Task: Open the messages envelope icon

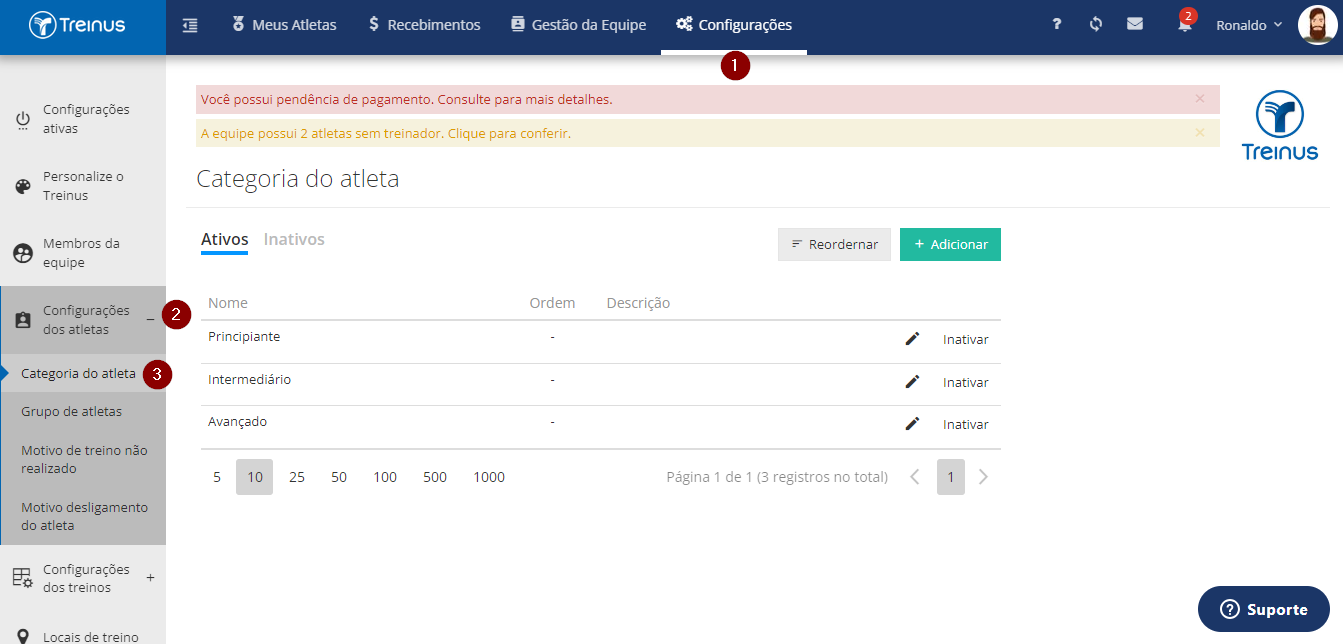Action: (x=1135, y=24)
